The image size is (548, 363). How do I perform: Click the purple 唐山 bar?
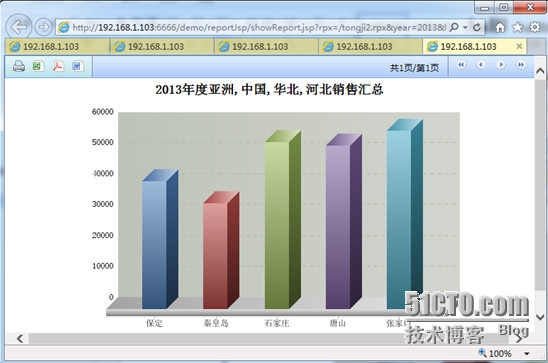click(344, 221)
